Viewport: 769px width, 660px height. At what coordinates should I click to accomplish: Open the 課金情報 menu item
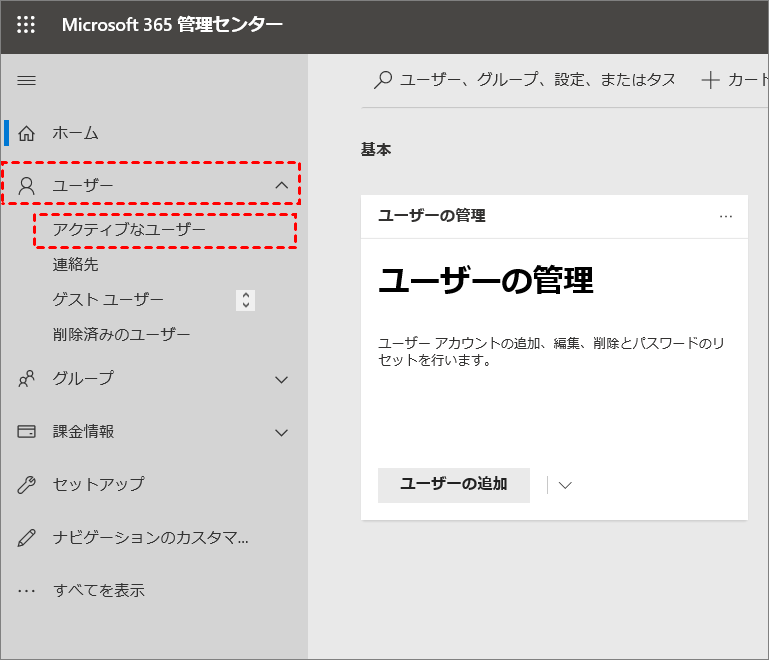coord(83,432)
